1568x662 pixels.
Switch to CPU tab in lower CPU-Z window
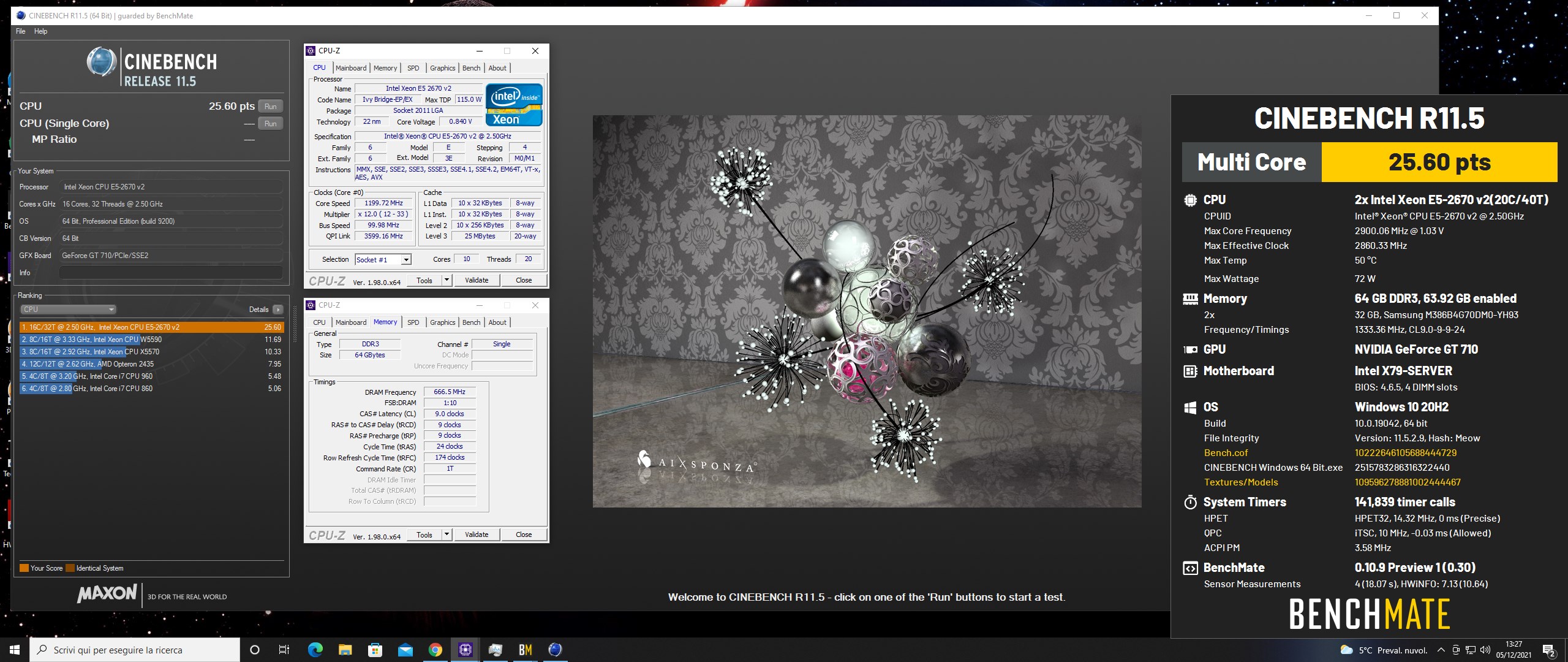click(320, 322)
